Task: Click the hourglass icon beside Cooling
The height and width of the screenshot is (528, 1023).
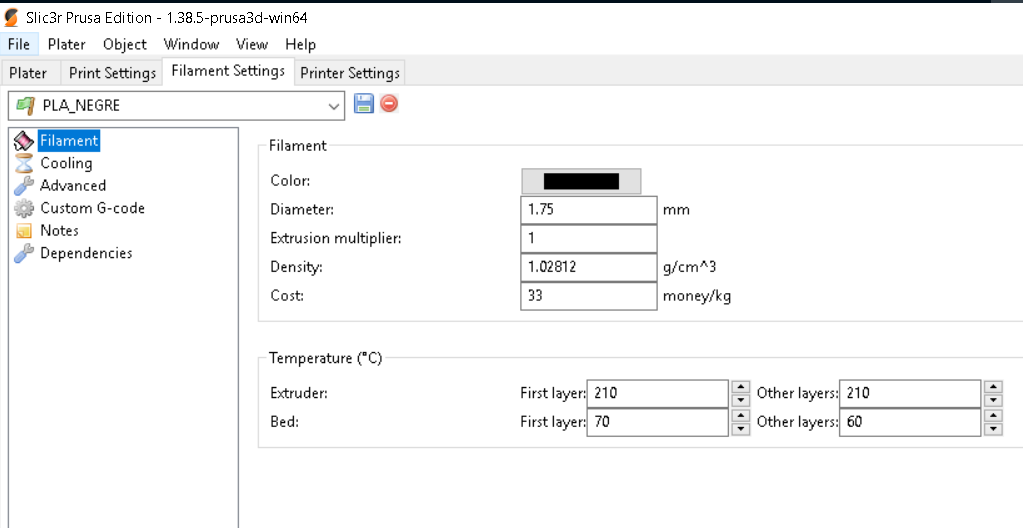Action: pos(23,163)
